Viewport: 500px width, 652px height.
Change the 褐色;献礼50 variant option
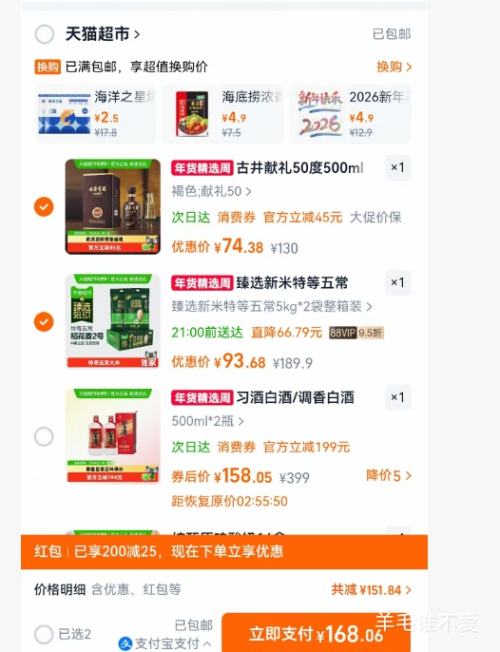(211, 192)
